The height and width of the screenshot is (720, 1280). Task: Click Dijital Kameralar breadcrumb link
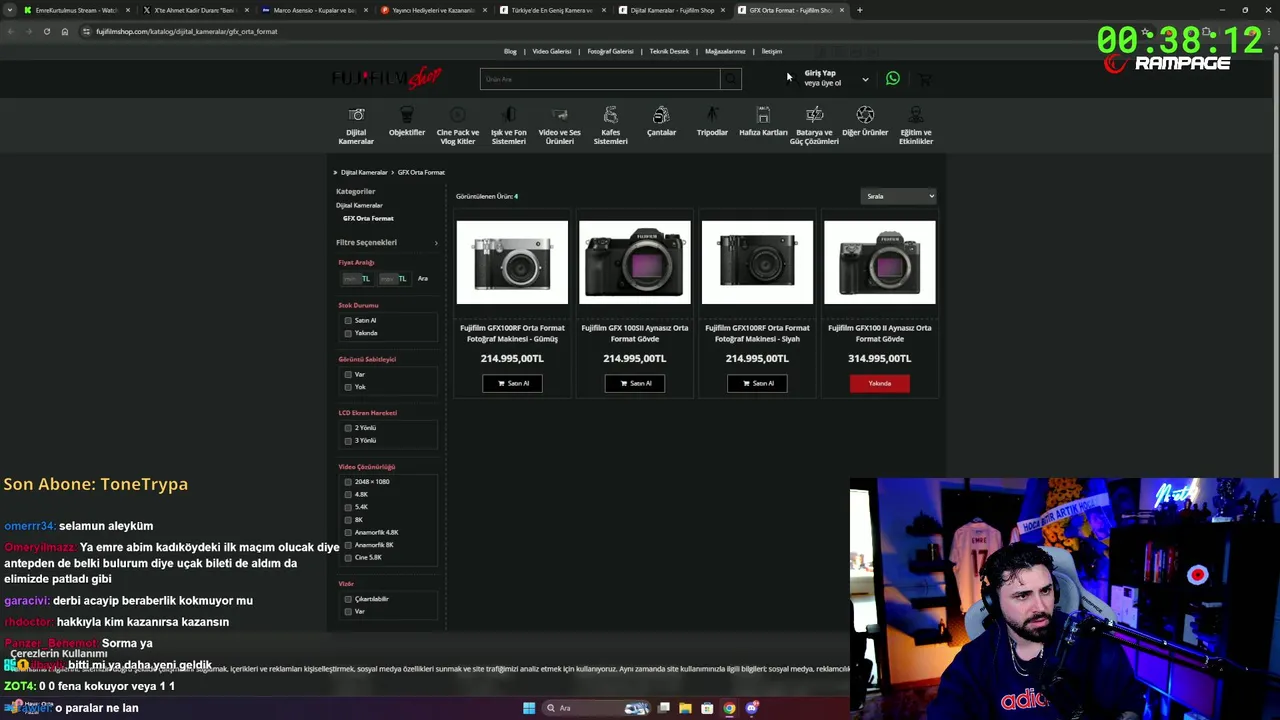pyautogui.click(x=364, y=172)
